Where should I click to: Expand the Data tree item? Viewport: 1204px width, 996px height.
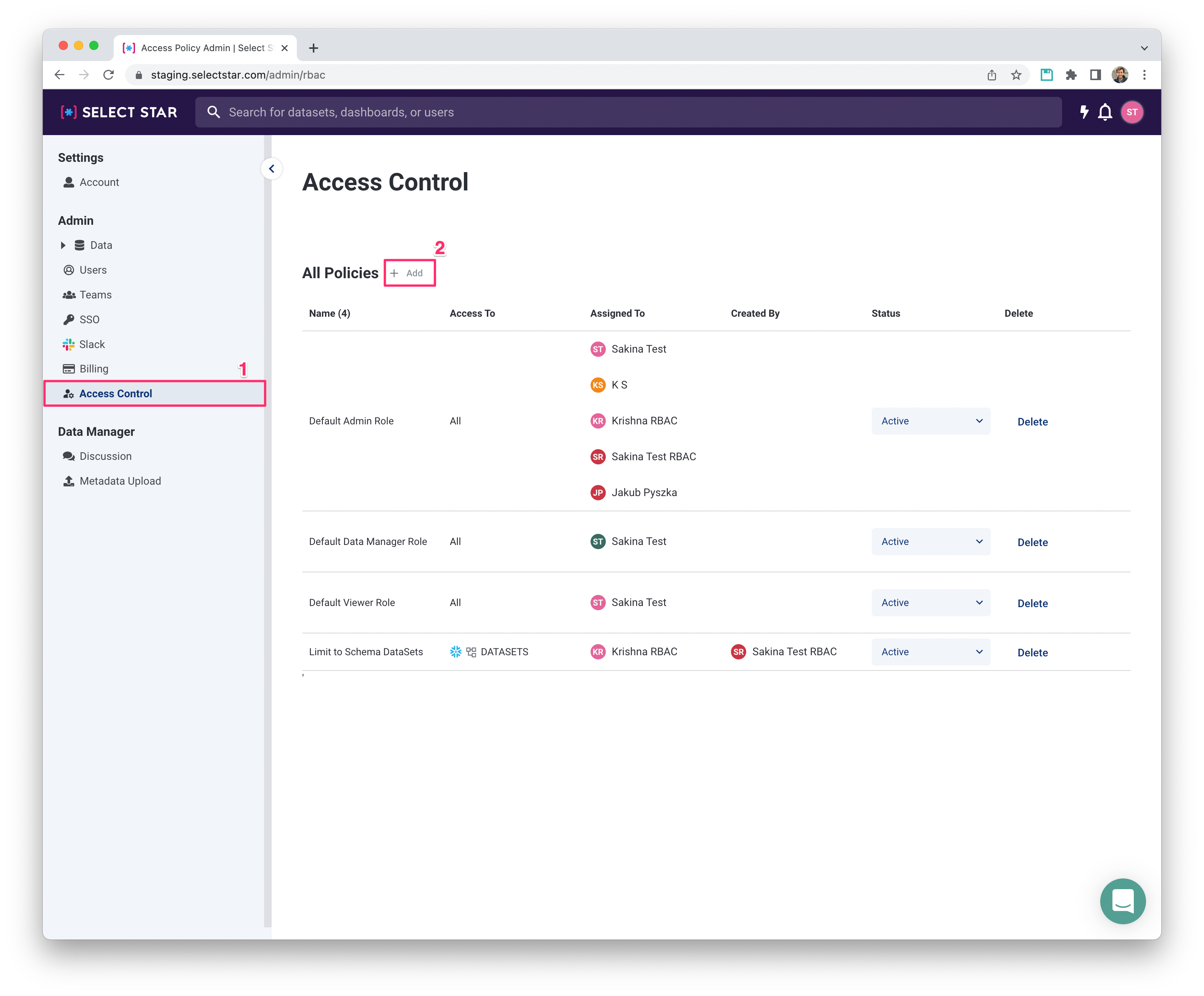(x=63, y=245)
